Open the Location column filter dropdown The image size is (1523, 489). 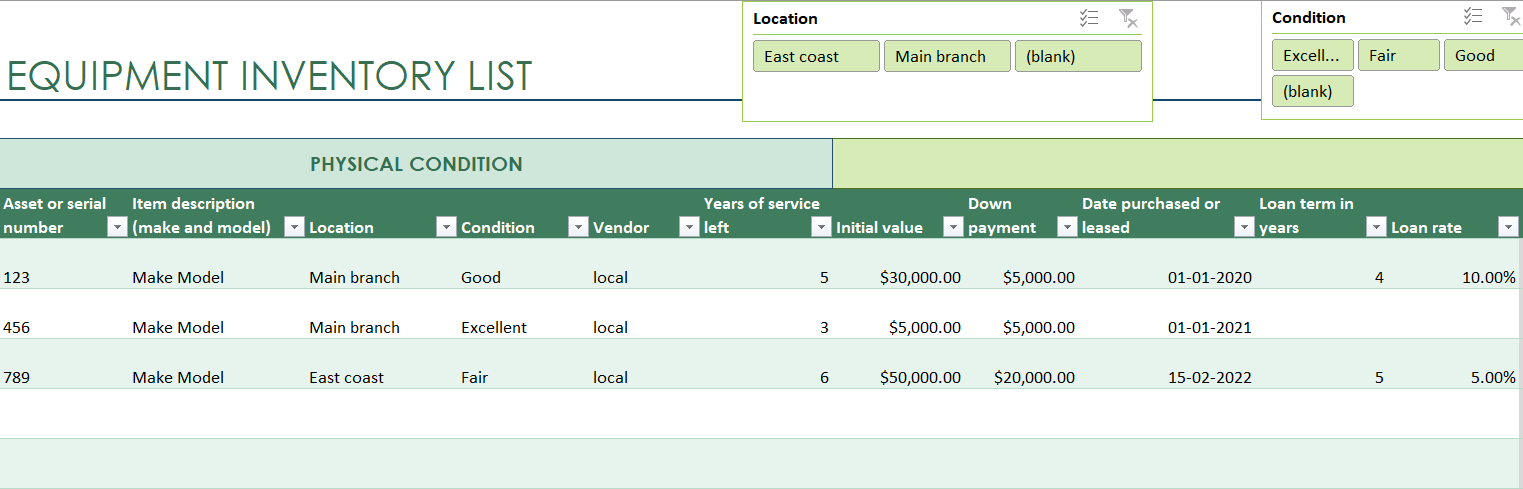(x=446, y=228)
